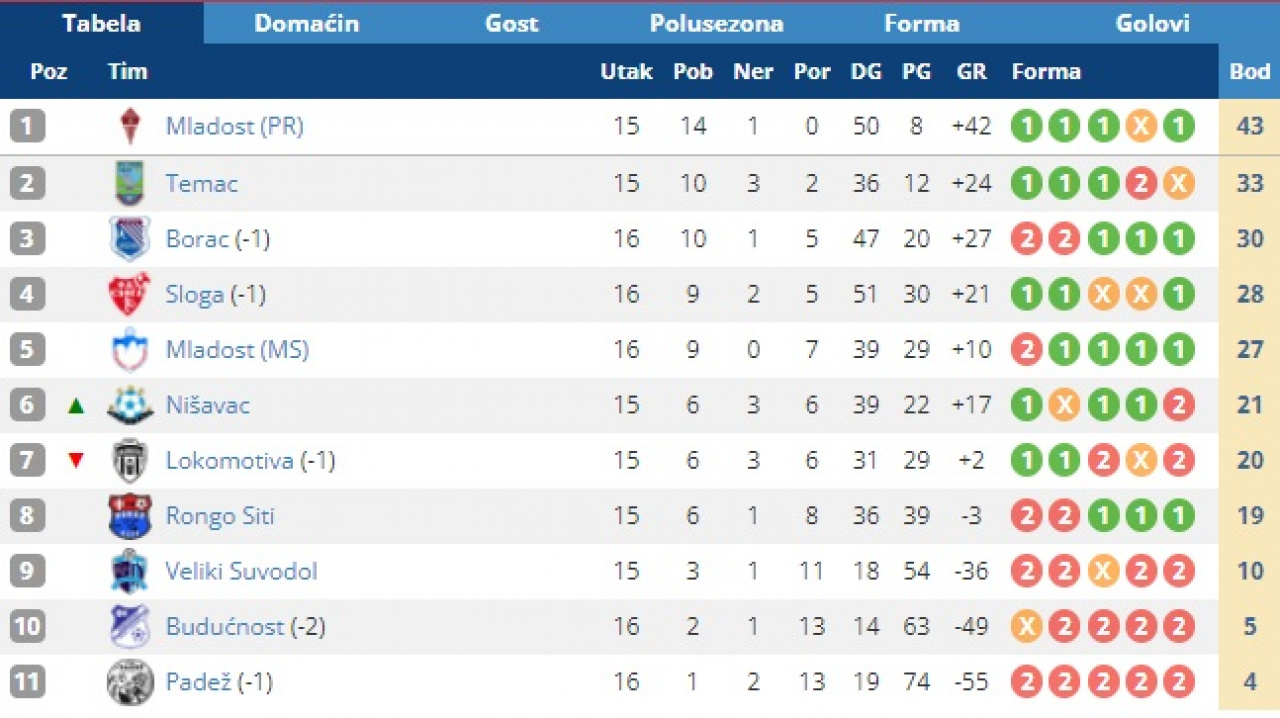Sort table by the Bod column header
The width and height of the screenshot is (1280, 718).
(x=1249, y=72)
